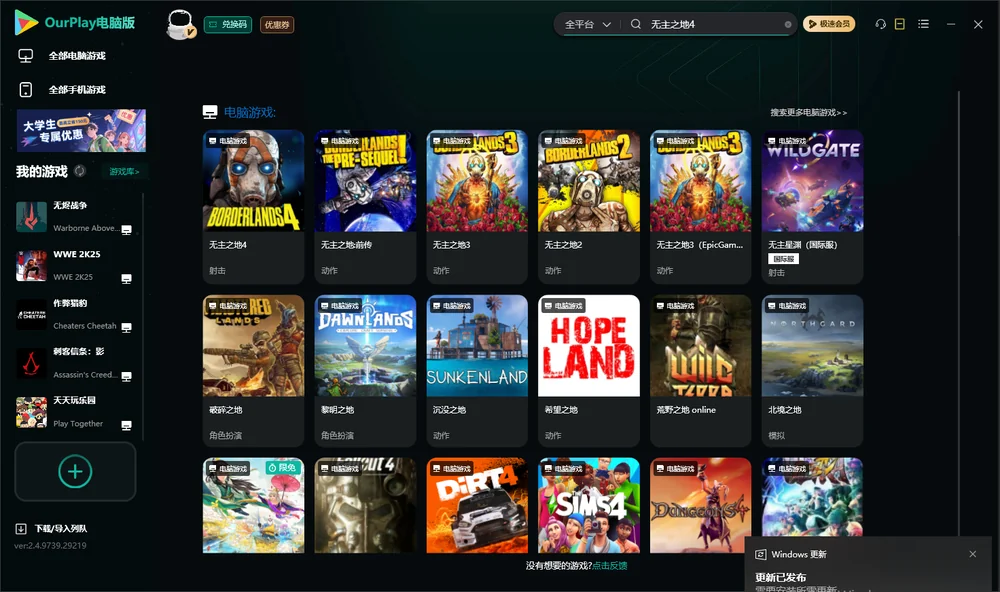Click the Windows 更新 notification title
The width and height of the screenshot is (1000, 592).
tap(798, 554)
